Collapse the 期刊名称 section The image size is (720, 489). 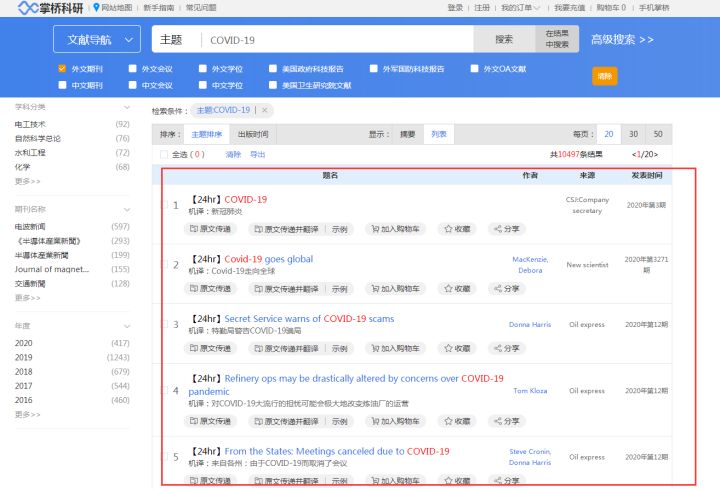(127, 209)
